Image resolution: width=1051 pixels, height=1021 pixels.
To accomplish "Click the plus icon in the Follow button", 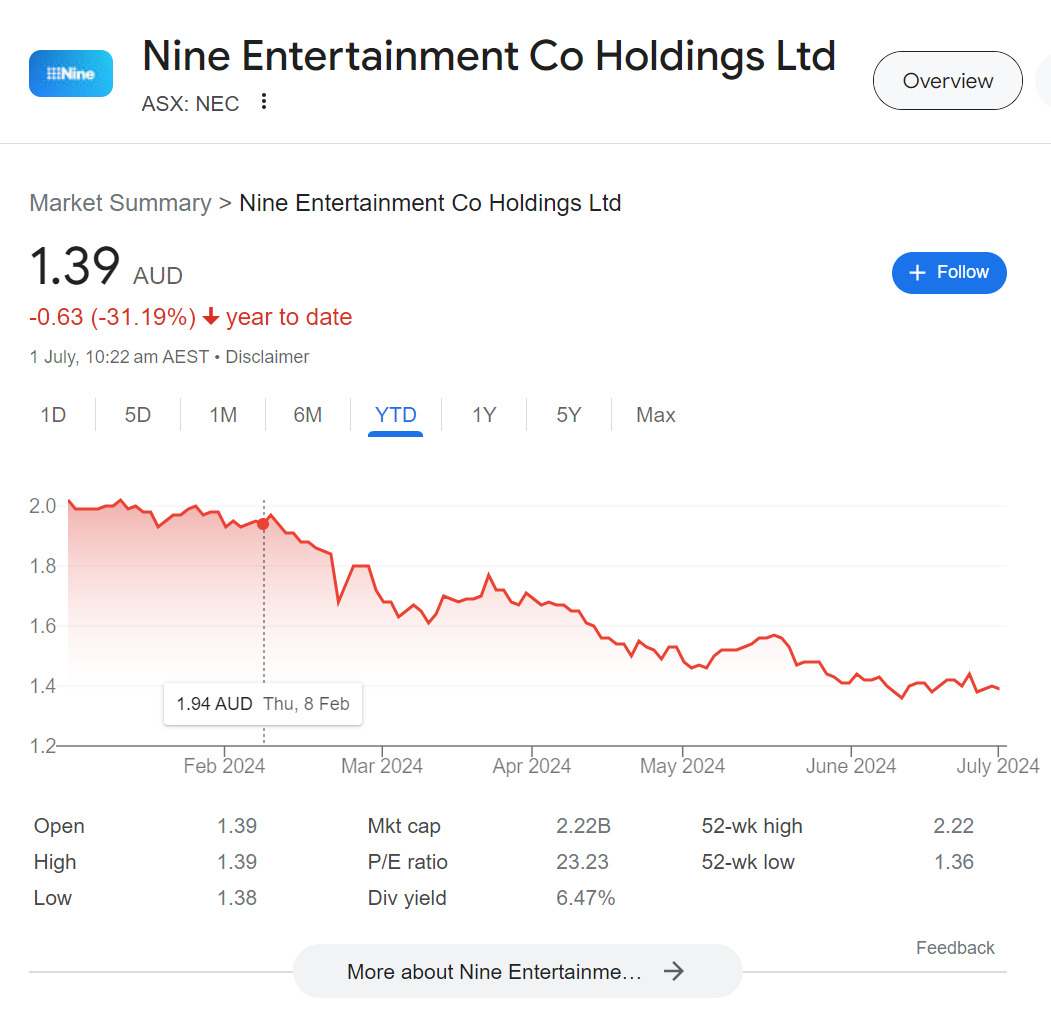I will click(x=917, y=273).
